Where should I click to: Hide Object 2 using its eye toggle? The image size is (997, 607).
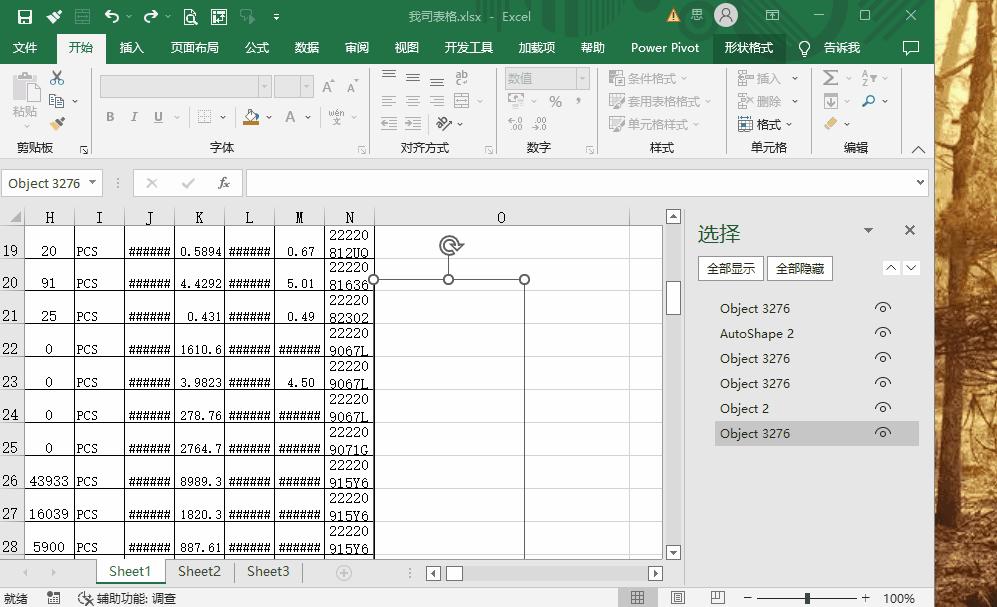click(882, 408)
